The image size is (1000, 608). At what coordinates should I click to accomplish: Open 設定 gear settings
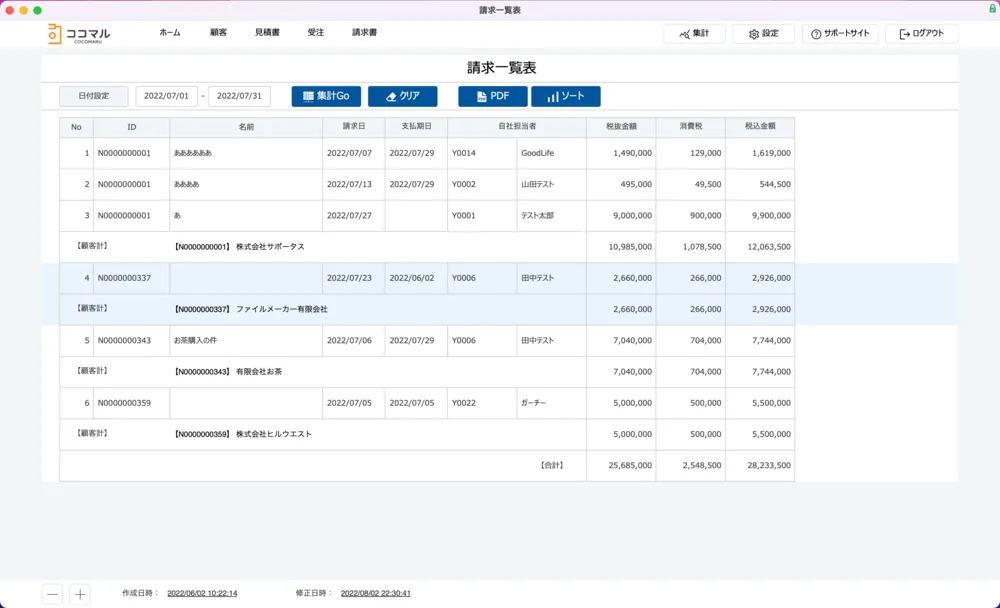pos(763,34)
